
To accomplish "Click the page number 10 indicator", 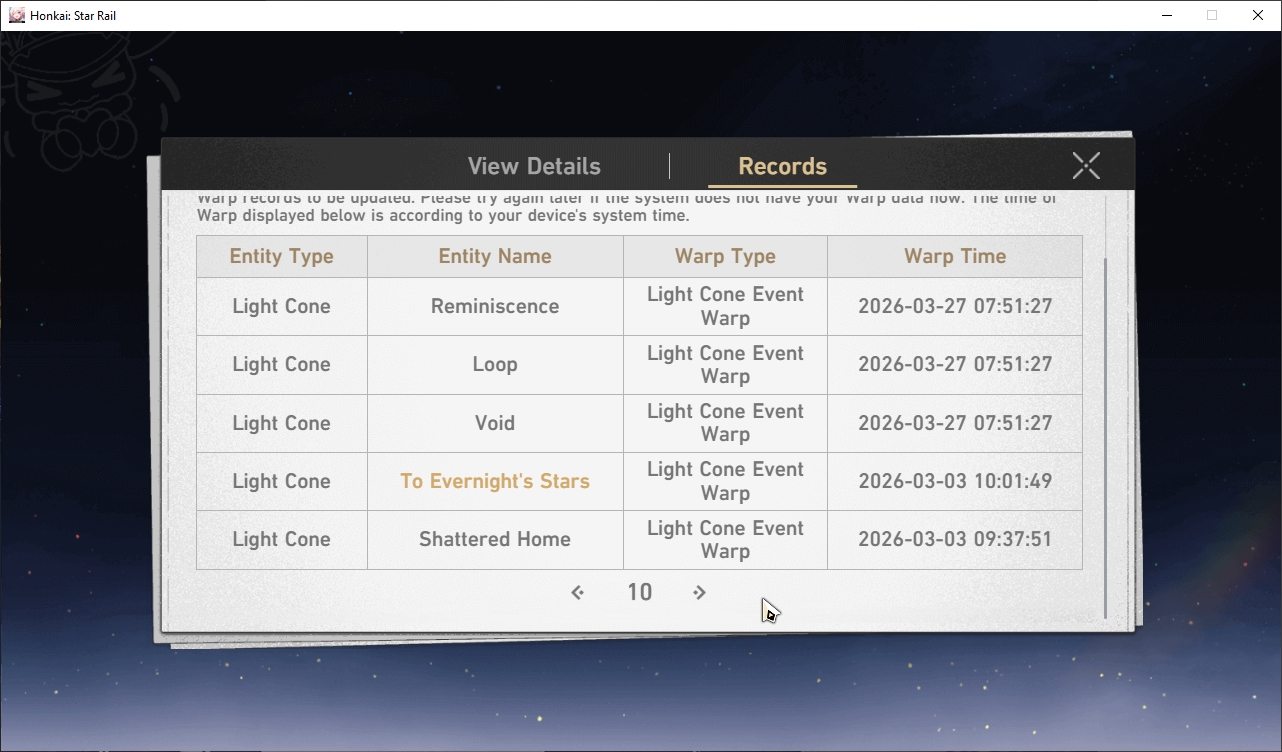I will click(x=639, y=592).
